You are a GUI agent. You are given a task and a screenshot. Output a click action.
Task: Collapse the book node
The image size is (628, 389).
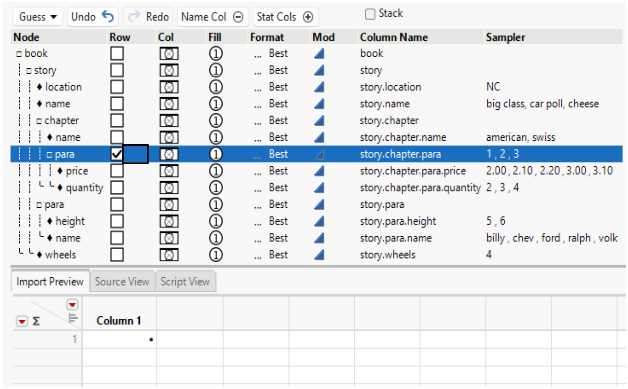click(18, 54)
